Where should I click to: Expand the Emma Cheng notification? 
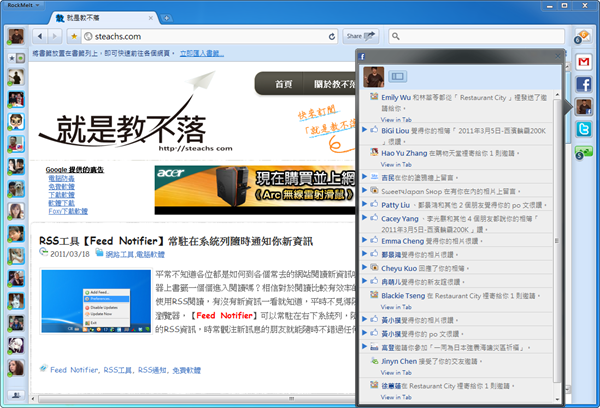click(365, 240)
